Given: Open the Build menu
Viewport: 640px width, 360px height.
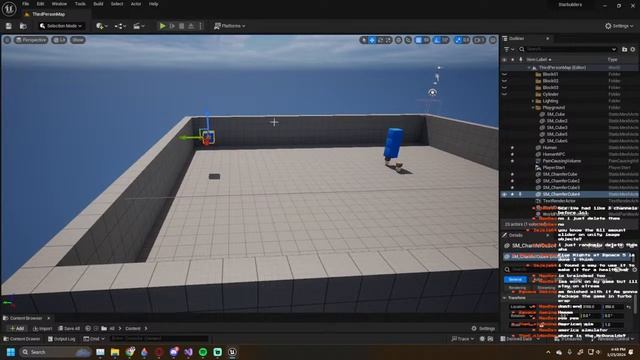Looking at the screenshot, I should coord(98,4).
